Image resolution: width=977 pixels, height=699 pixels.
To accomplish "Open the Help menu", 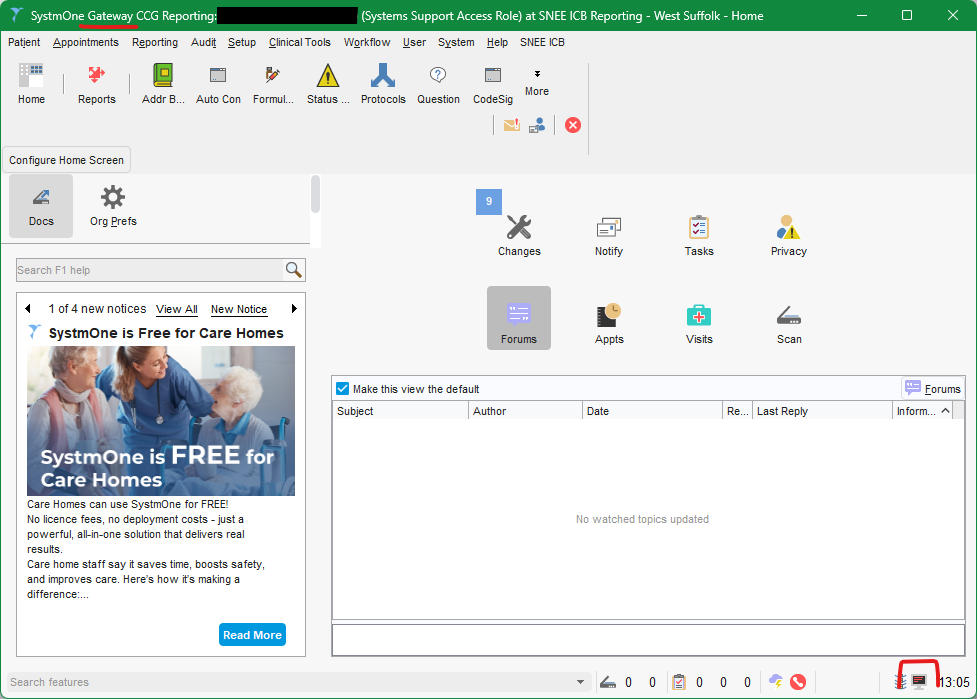I will click(497, 42).
